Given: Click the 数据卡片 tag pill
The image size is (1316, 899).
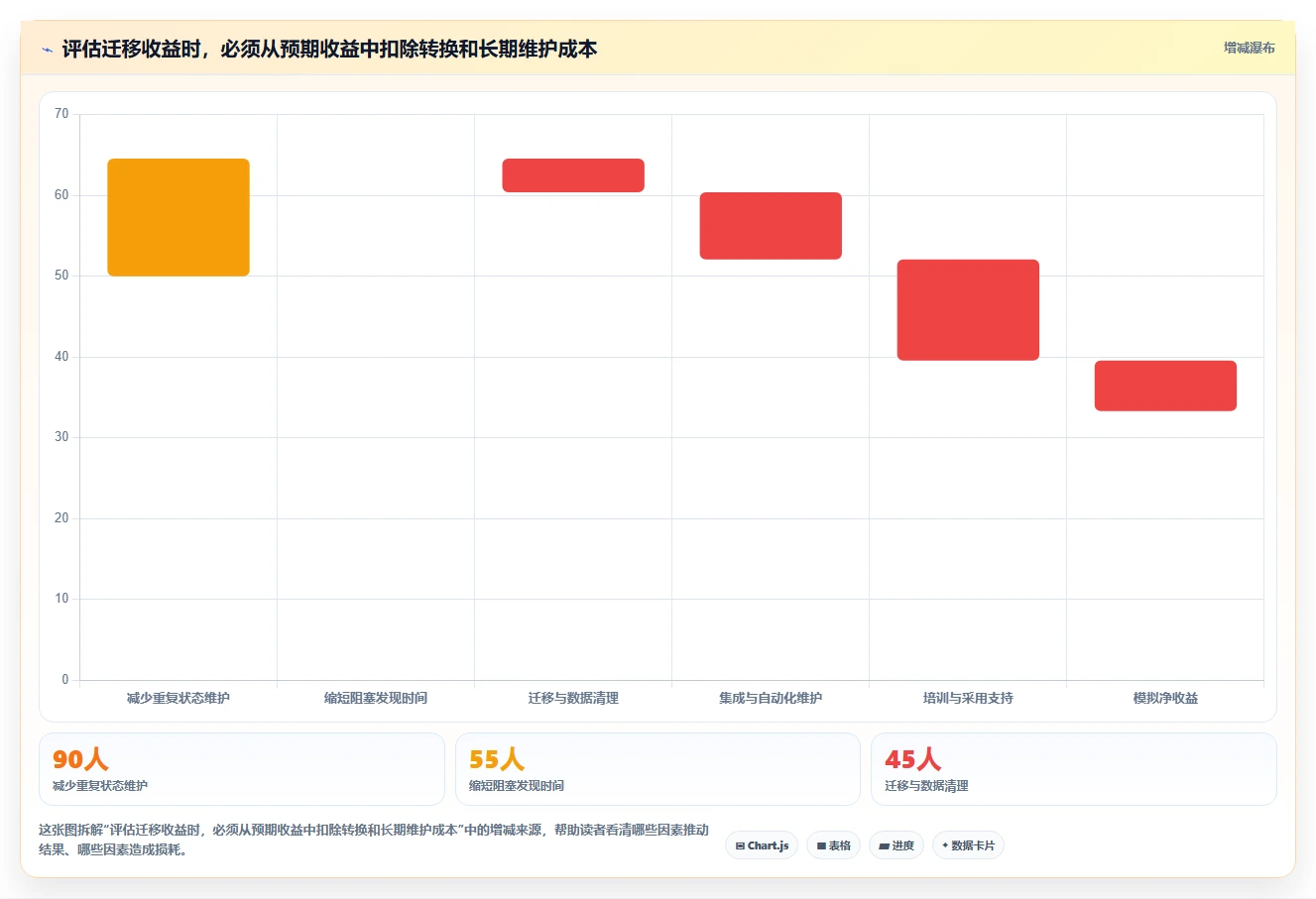Looking at the screenshot, I should pyautogui.click(x=968, y=845).
